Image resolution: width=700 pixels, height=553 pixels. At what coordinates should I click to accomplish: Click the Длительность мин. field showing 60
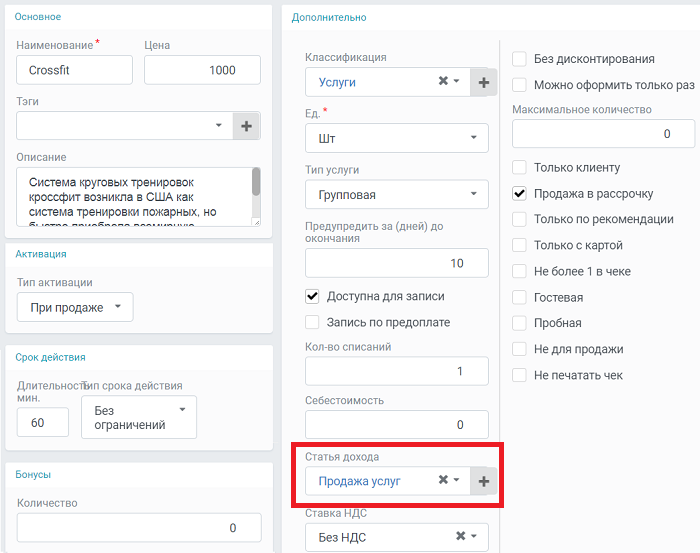(x=43, y=422)
